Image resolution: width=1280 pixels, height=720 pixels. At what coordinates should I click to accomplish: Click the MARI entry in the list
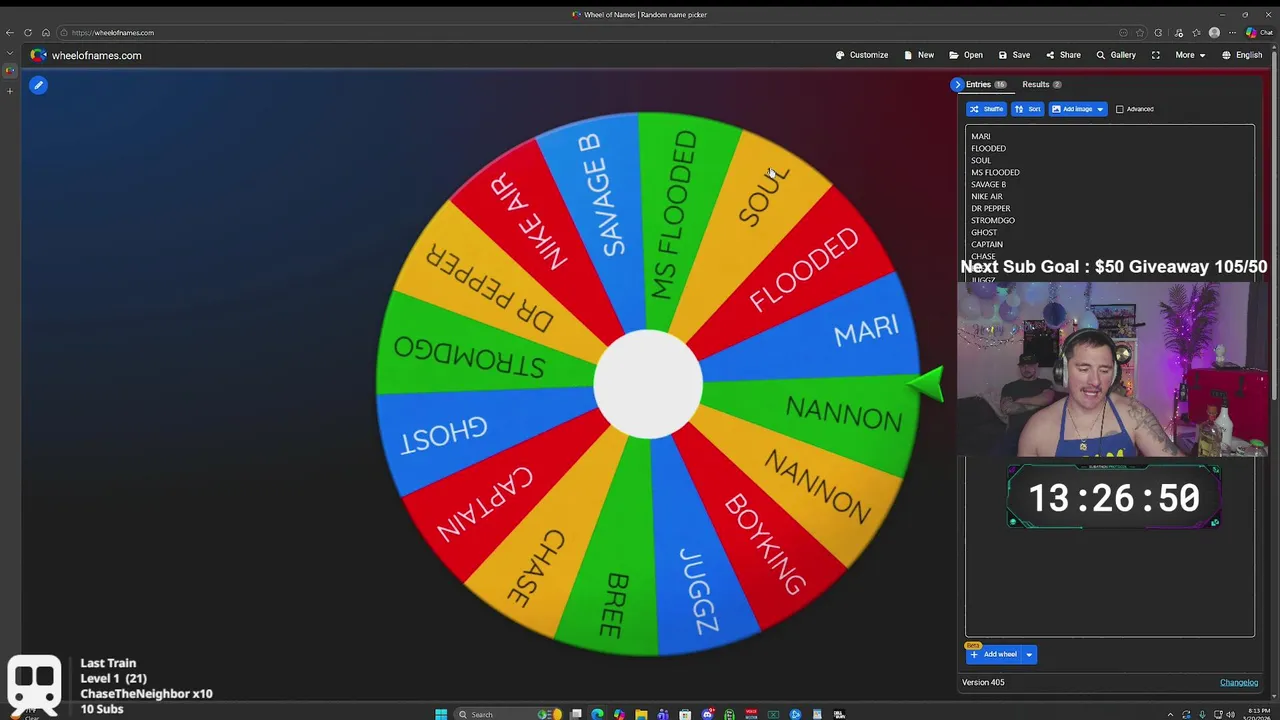[981, 137]
